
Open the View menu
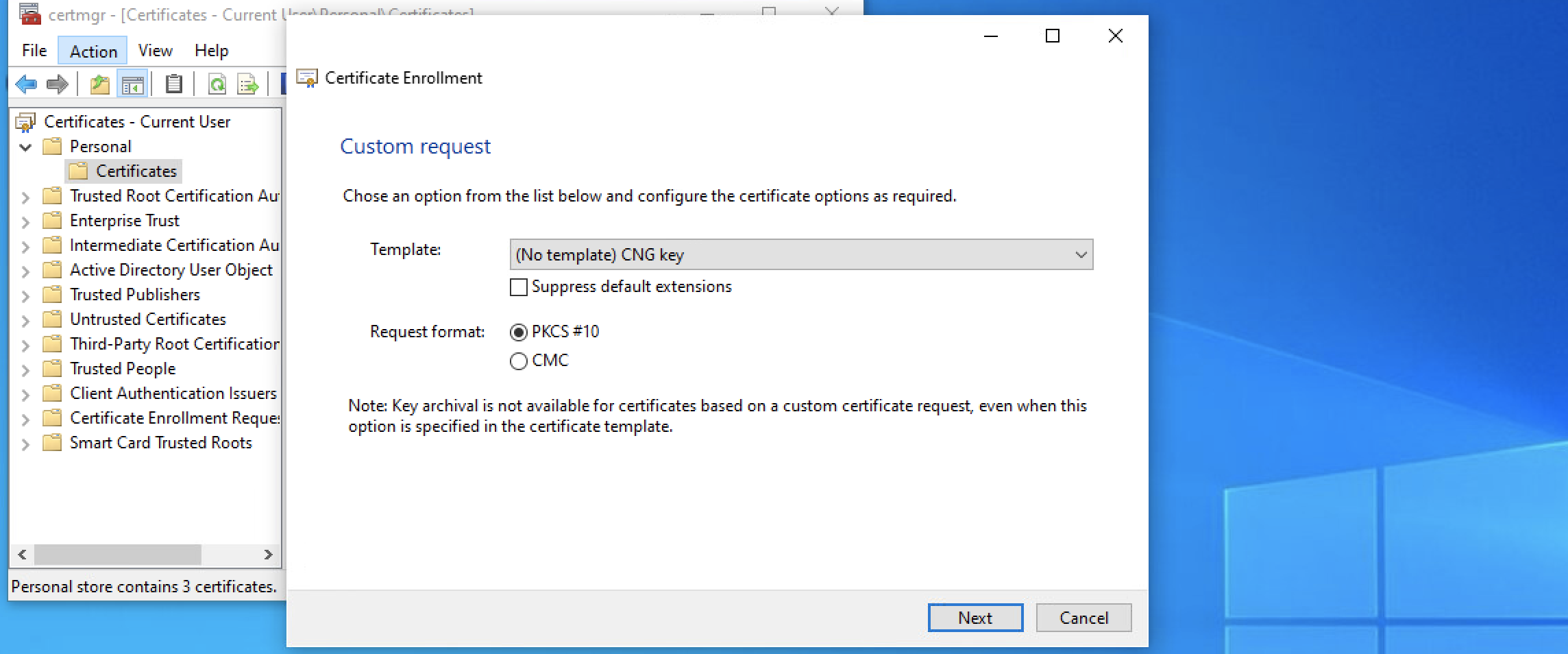(155, 51)
